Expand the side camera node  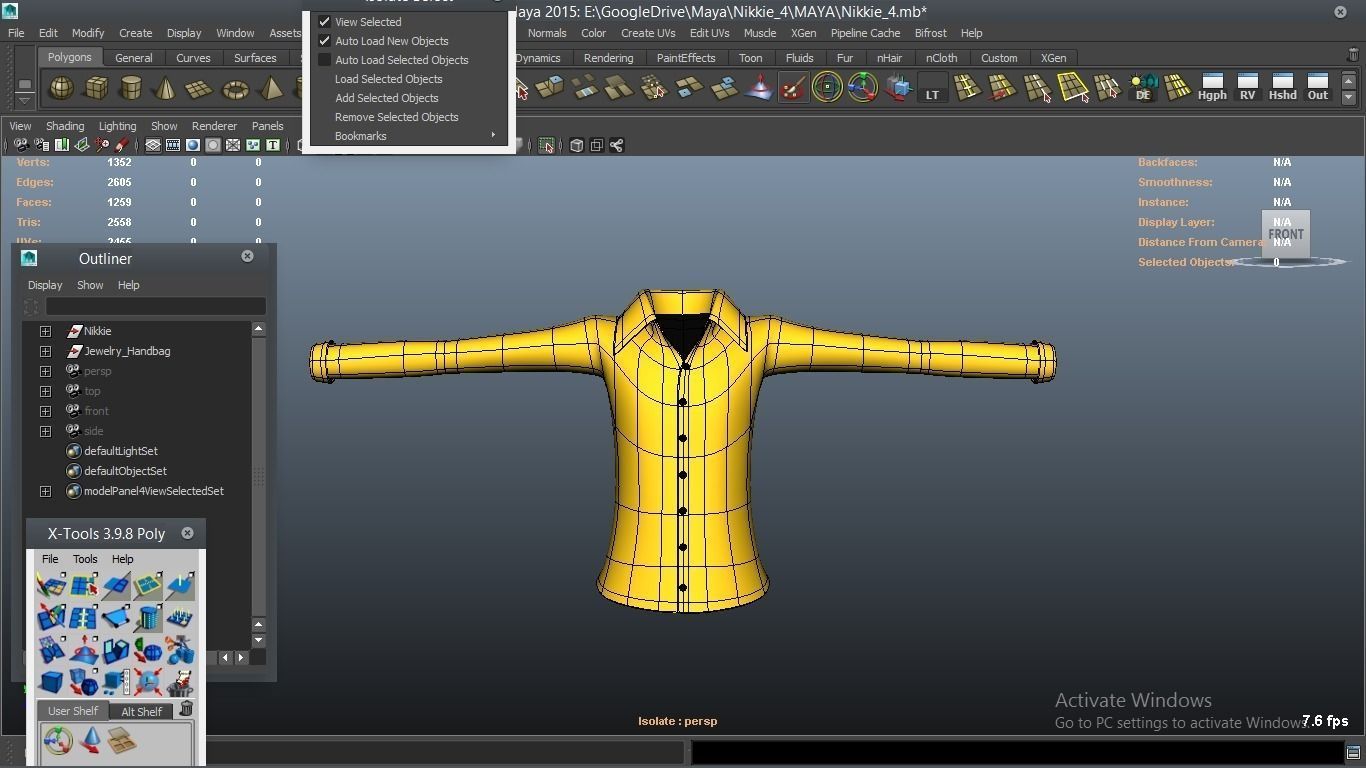tap(45, 431)
